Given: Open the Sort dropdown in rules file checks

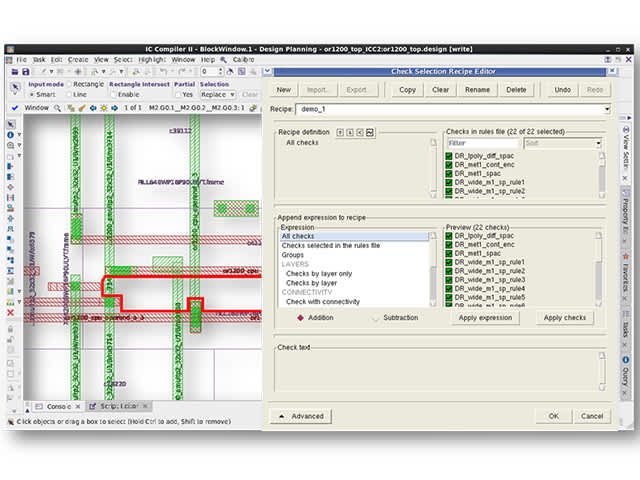Looking at the screenshot, I should 598,143.
